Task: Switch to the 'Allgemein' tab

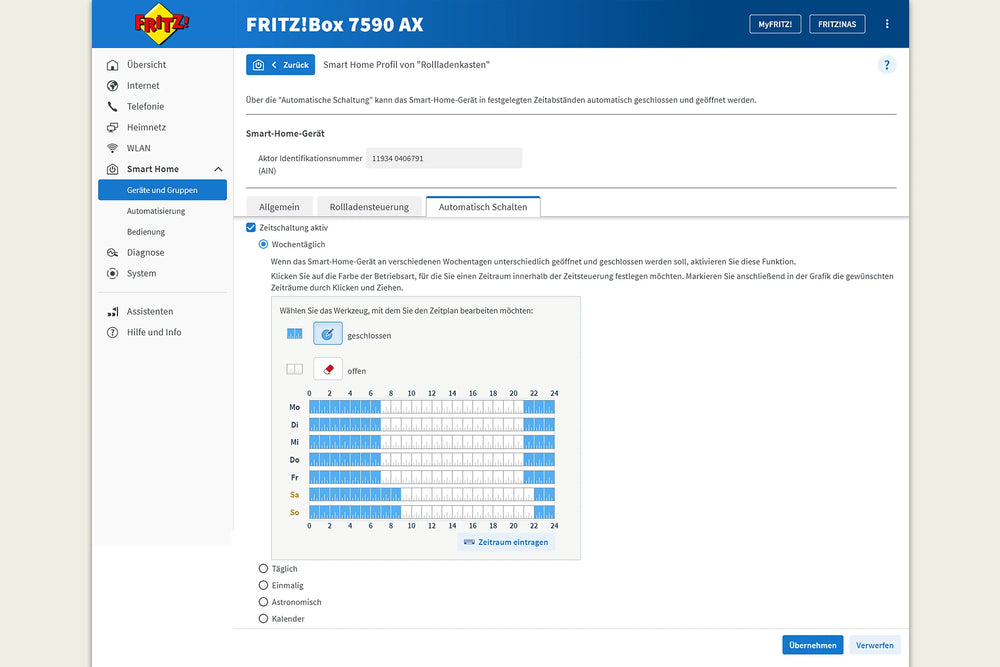Action: click(x=279, y=207)
